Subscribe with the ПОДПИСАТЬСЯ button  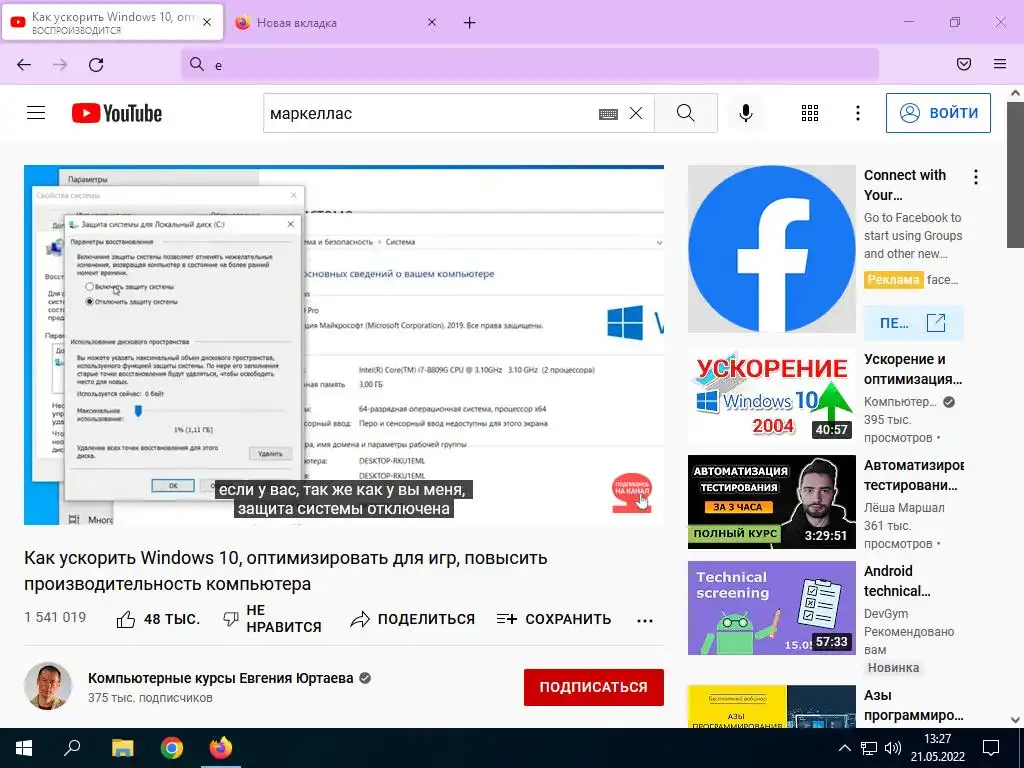(x=594, y=687)
